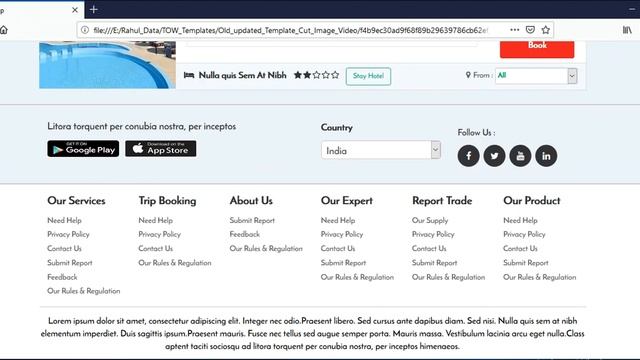The height and width of the screenshot is (360, 640).
Task: Open Our Rules & Regulation under Report Trade
Action: coord(449,277)
